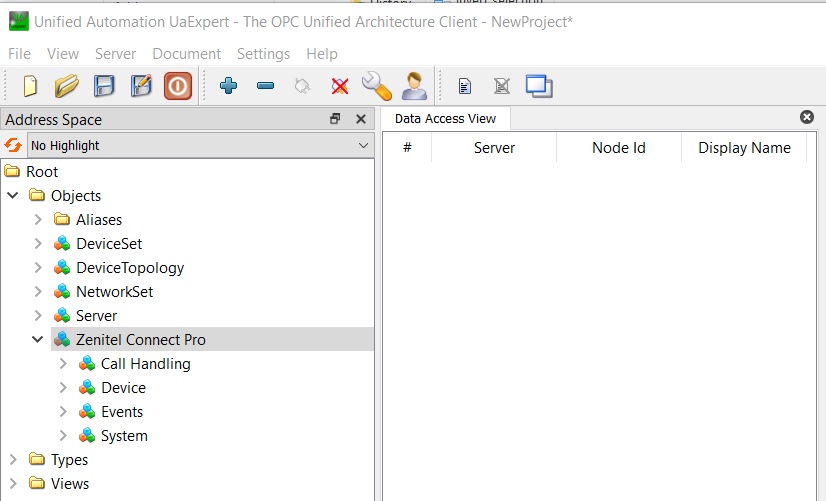Close the Address Space panel
This screenshot has height=501, width=826.
tap(361, 119)
